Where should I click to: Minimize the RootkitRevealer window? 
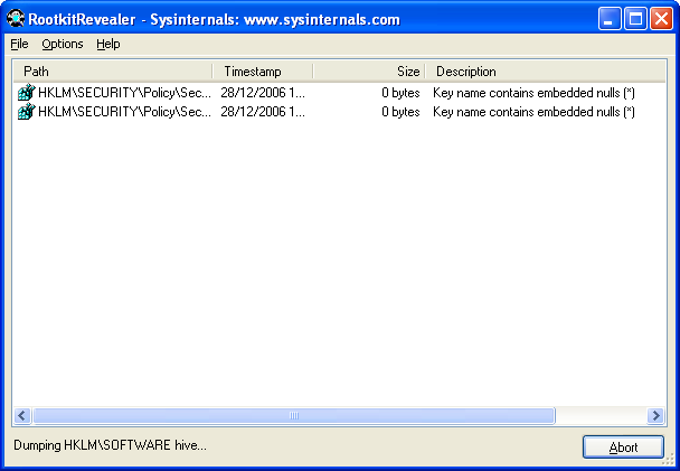pyautogui.click(x=609, y=19)
